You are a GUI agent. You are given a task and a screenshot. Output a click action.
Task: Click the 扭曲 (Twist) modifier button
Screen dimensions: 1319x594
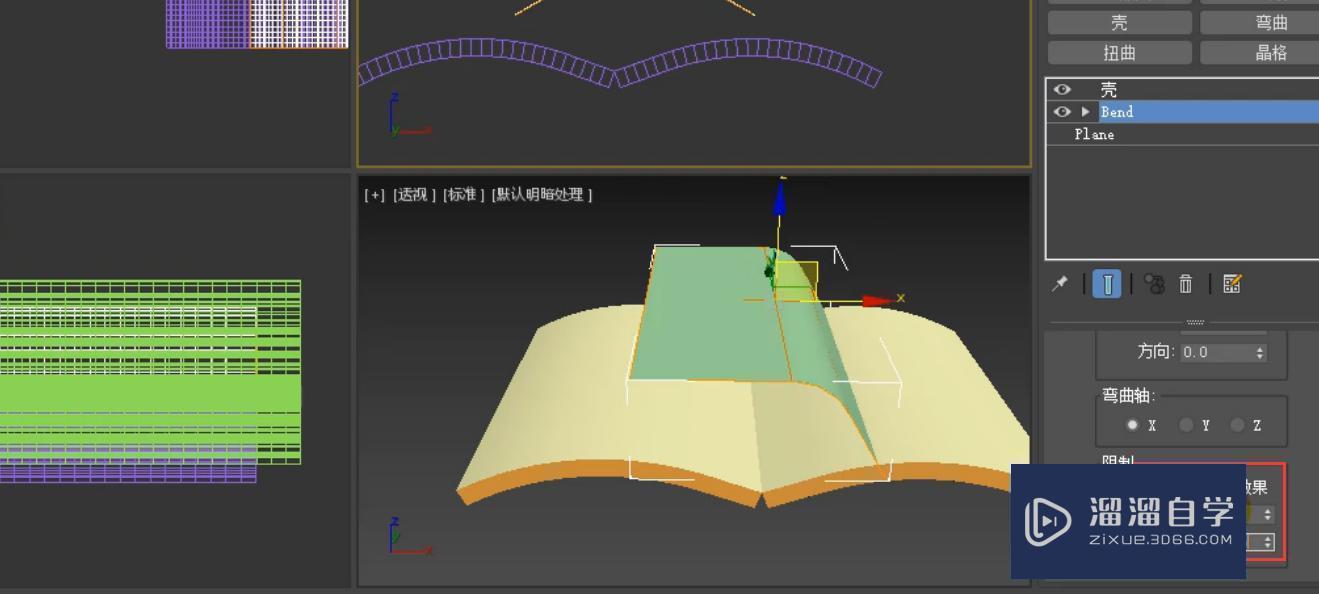(1119, 52)
